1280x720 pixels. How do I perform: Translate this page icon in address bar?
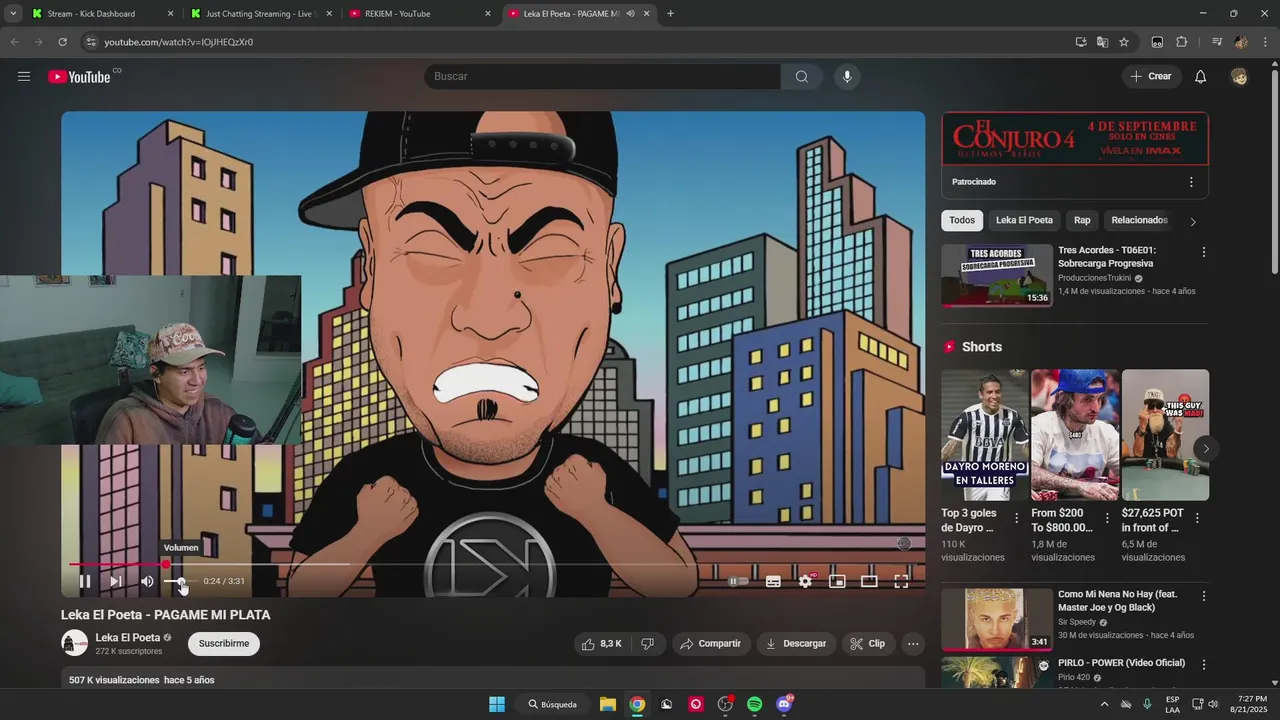(x=1102, y=42)
